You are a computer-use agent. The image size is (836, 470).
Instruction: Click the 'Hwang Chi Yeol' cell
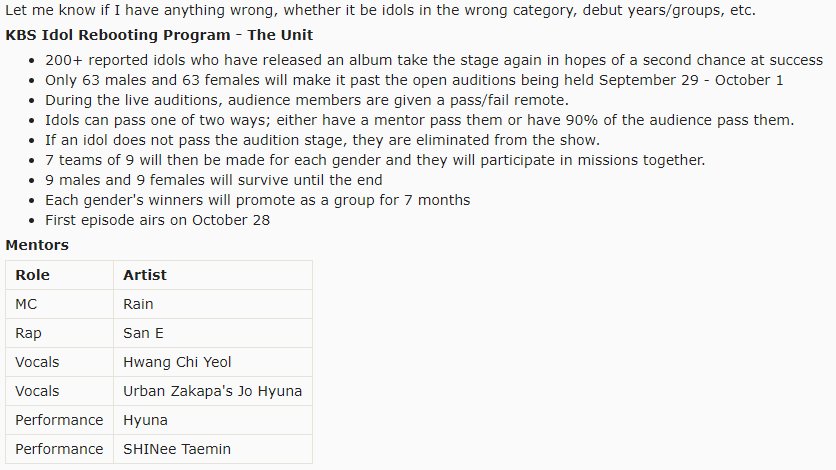click(177, 362)
